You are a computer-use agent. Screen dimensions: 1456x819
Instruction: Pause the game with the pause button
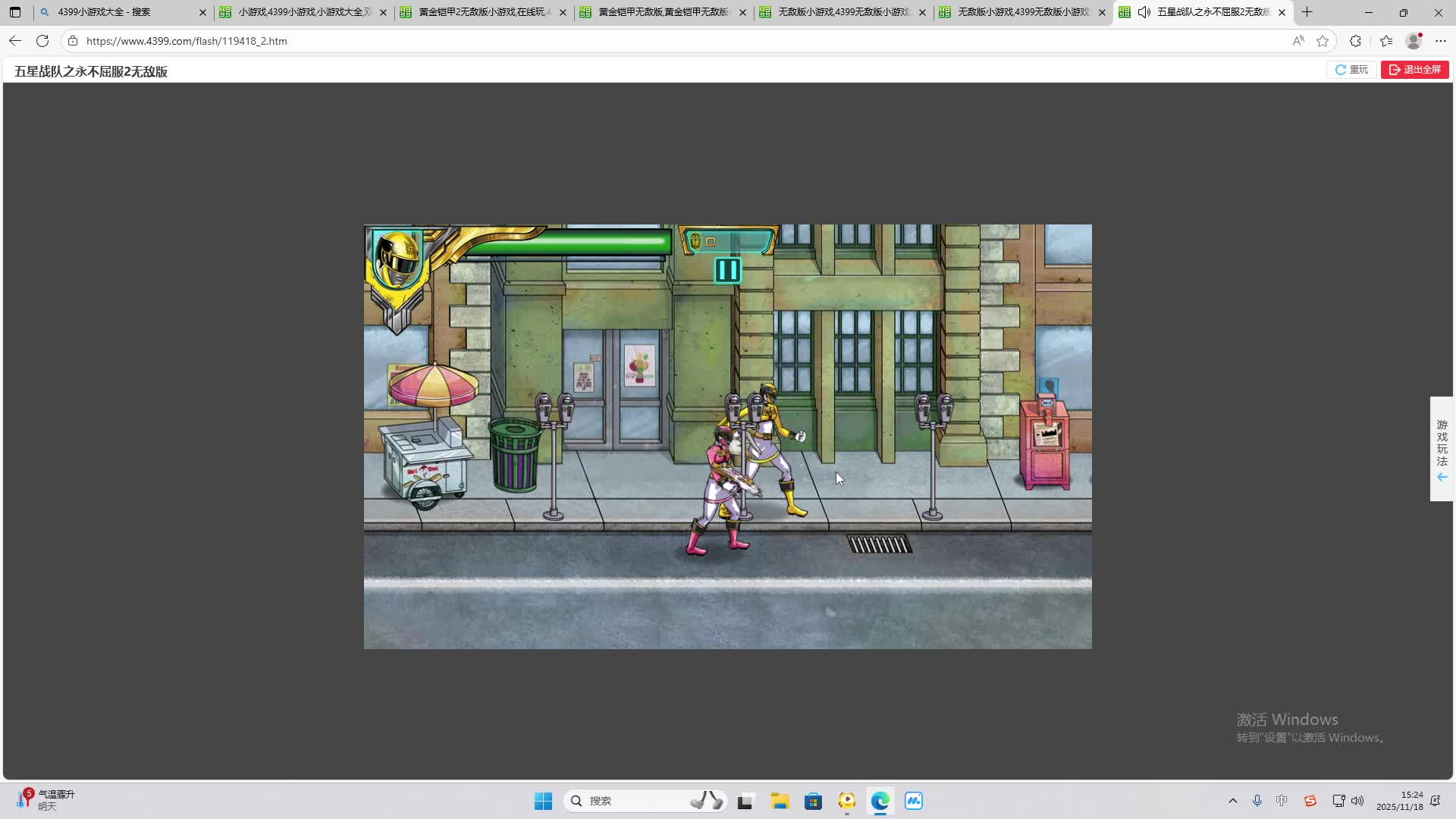tap(727, 270)
